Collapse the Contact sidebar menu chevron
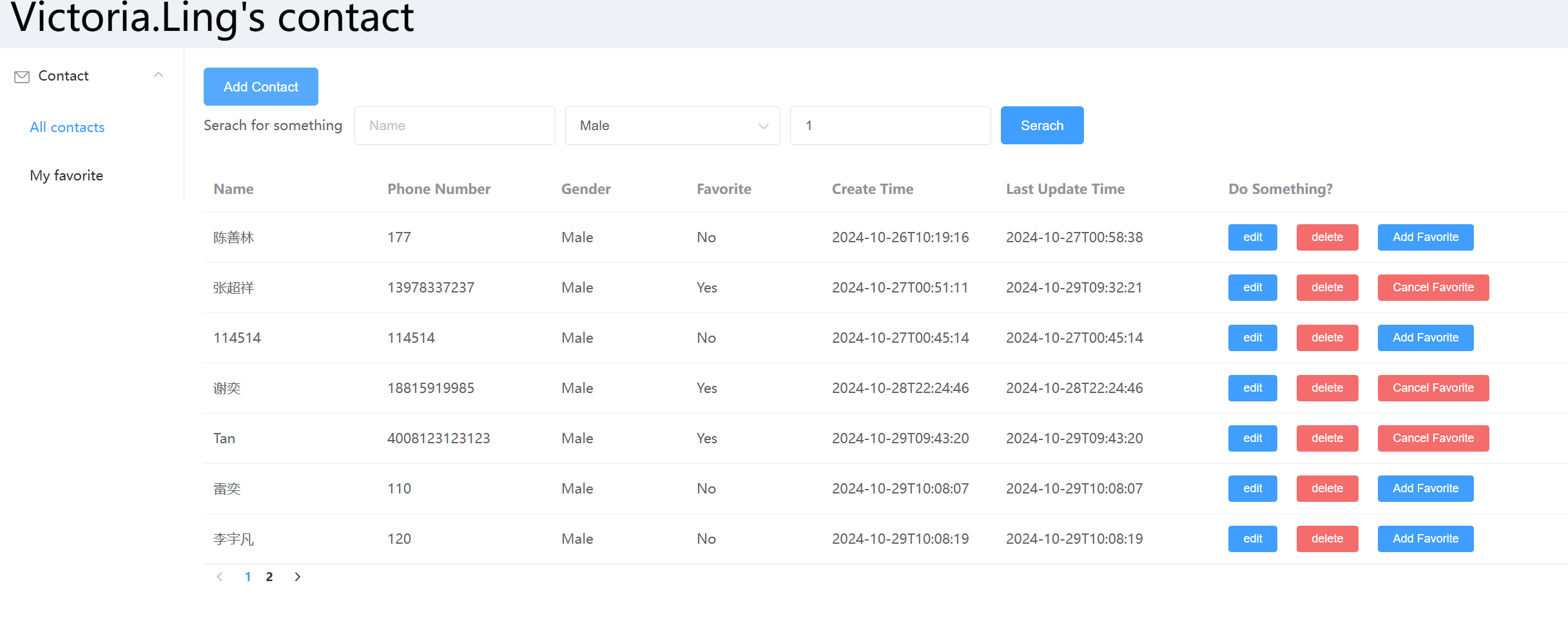This screenshot has height=623, width=1568. pyautogui.click(x=159, y=75)
